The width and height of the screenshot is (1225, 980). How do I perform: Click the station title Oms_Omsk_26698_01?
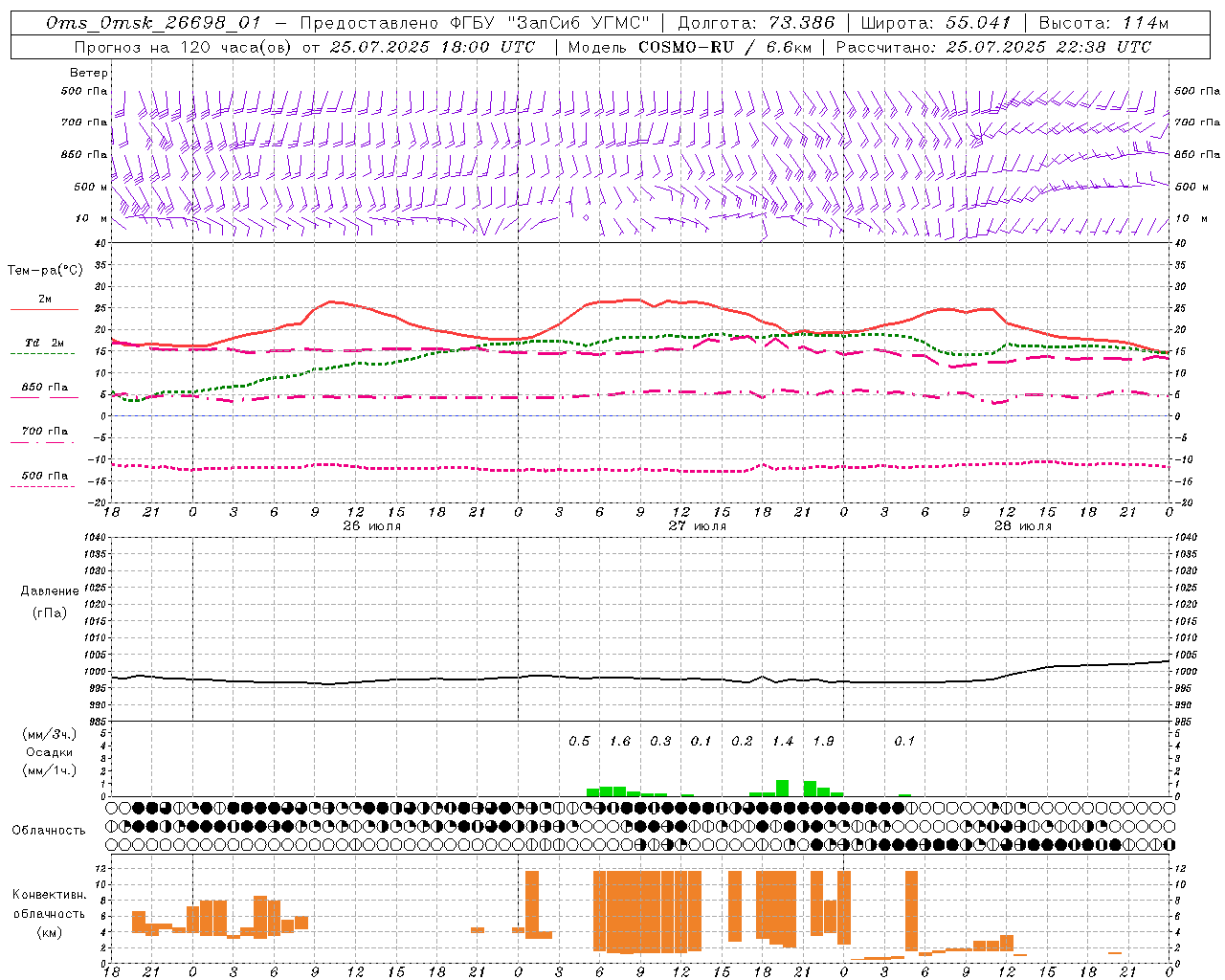click(153, 23)
